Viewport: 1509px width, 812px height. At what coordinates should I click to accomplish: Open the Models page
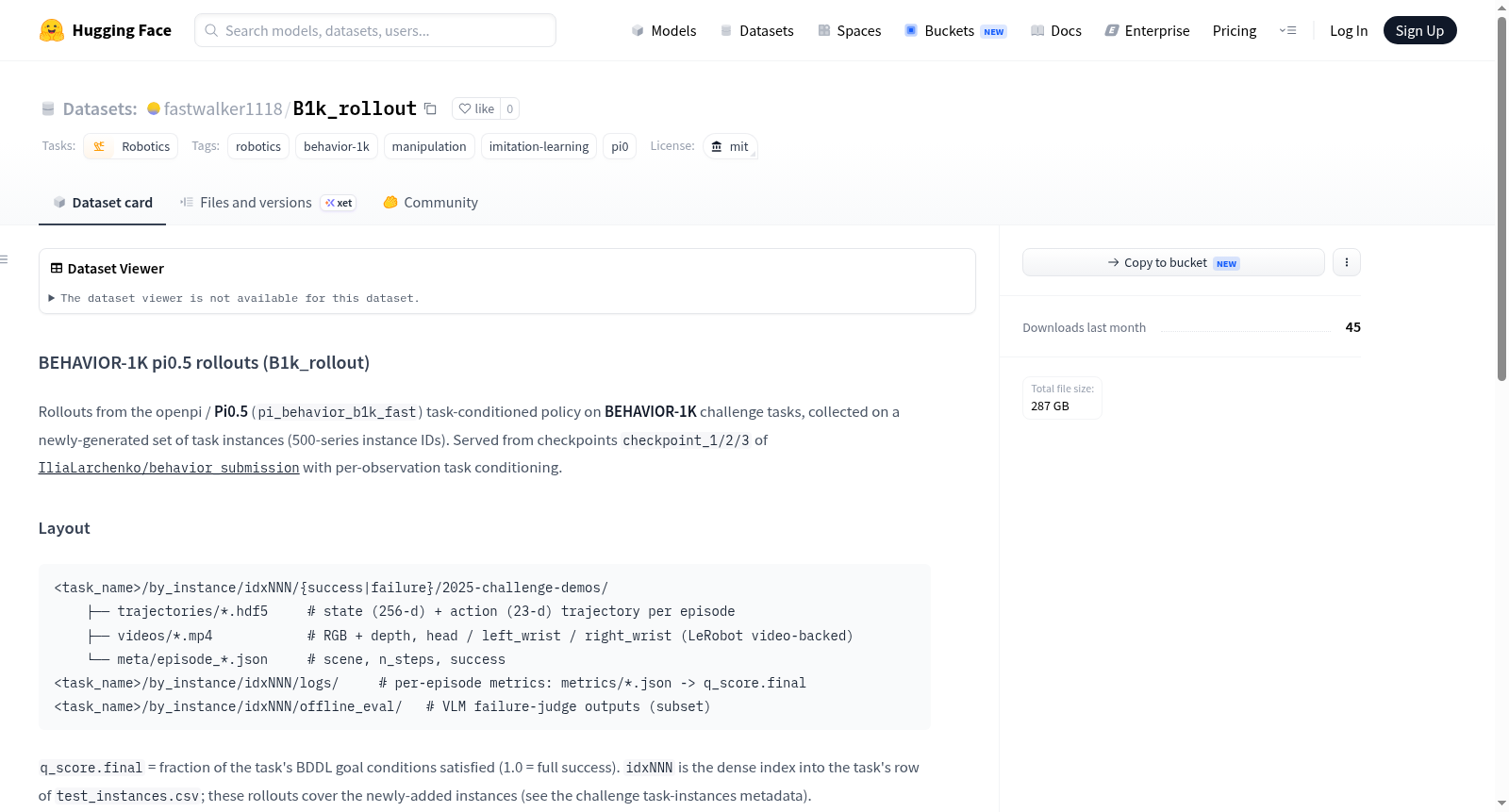click(664, 30)
